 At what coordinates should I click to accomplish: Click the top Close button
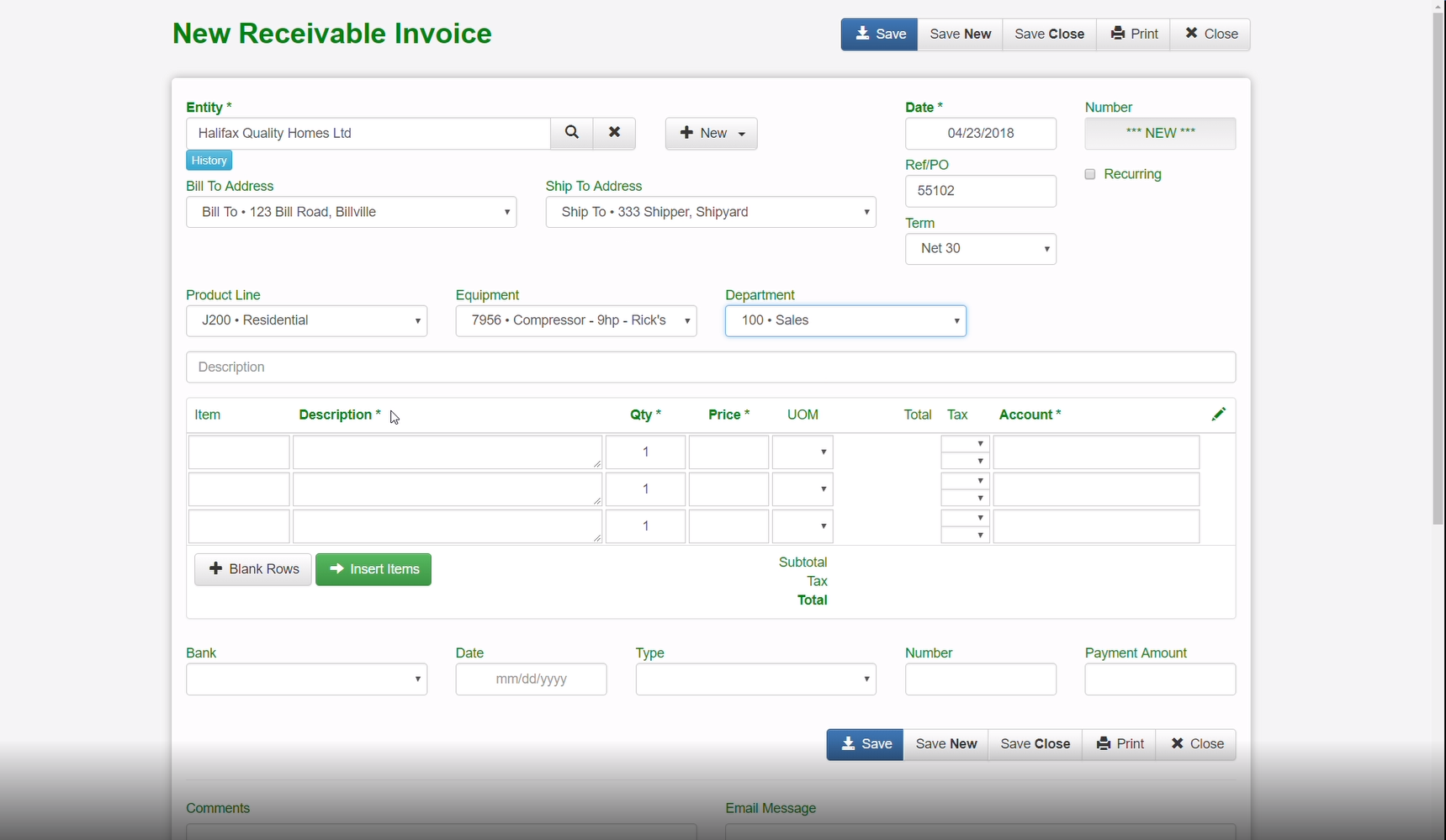pos(1210,34)
